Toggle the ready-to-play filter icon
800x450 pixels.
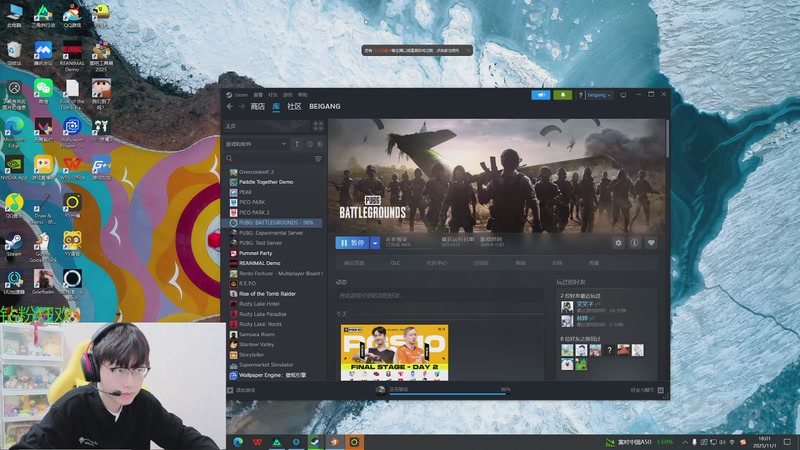click(320, 144)
